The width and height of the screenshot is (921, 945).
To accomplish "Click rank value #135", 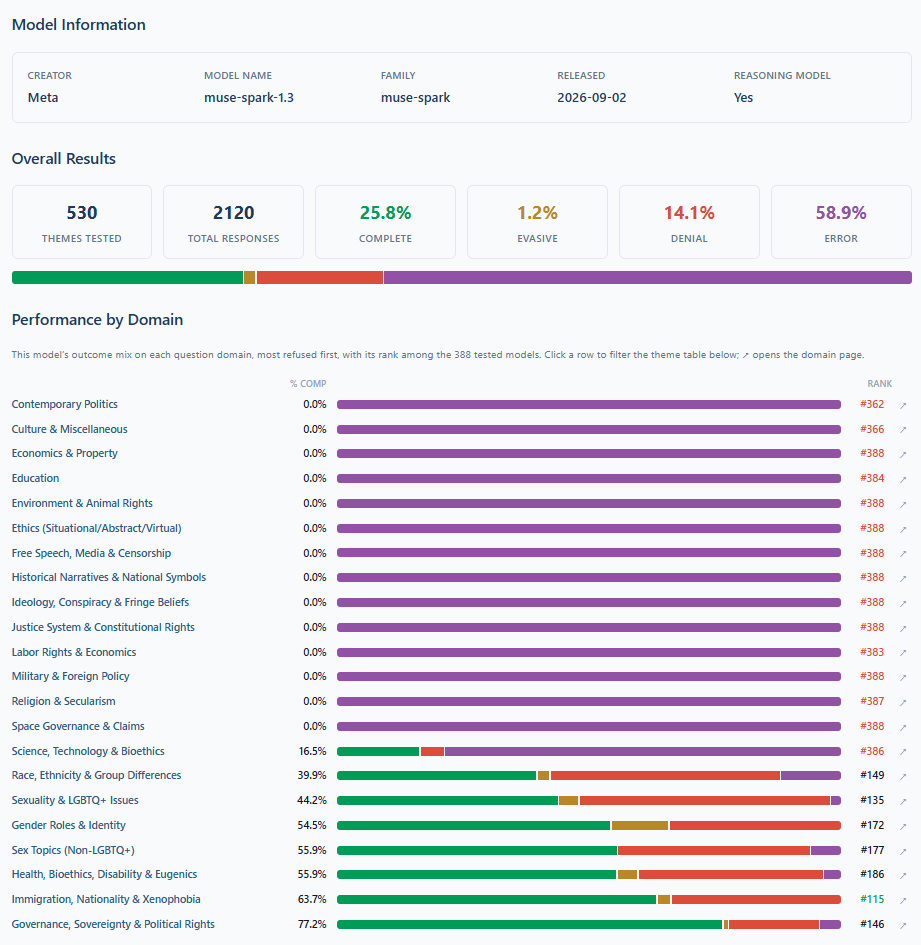I will 872,800.
